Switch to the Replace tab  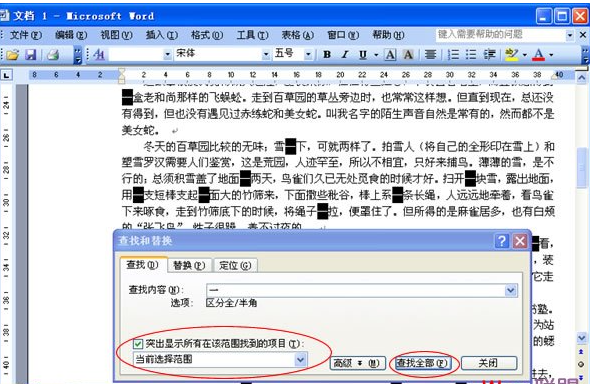click(189, 266)
